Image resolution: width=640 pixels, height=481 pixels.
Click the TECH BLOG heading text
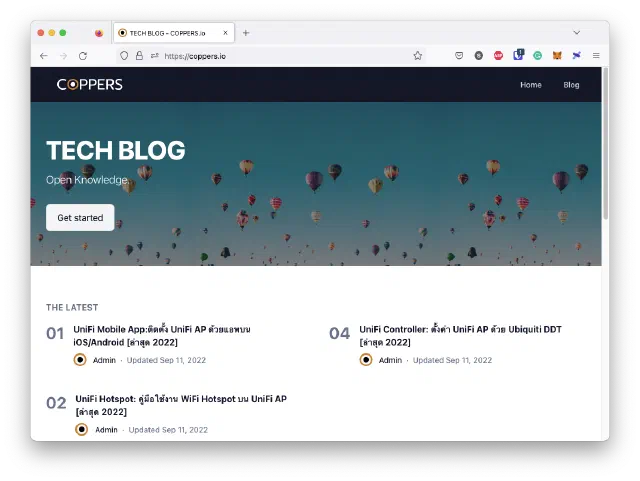click(x=116, y=150)
